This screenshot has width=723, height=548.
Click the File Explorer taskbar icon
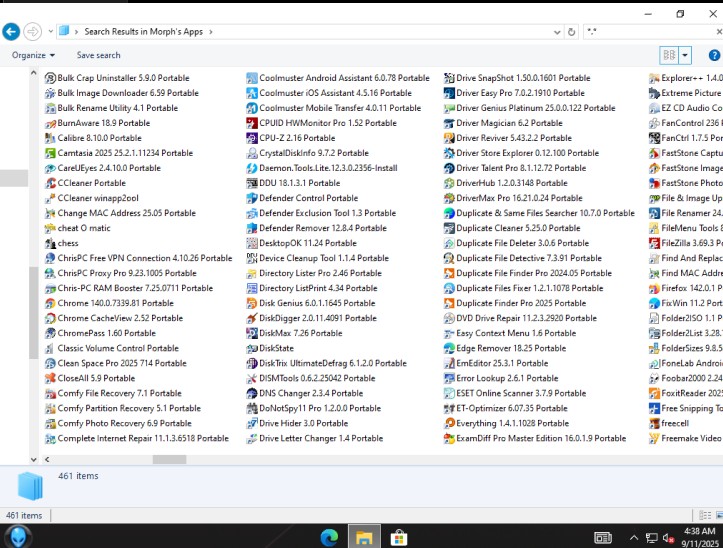tap(364, 537)
